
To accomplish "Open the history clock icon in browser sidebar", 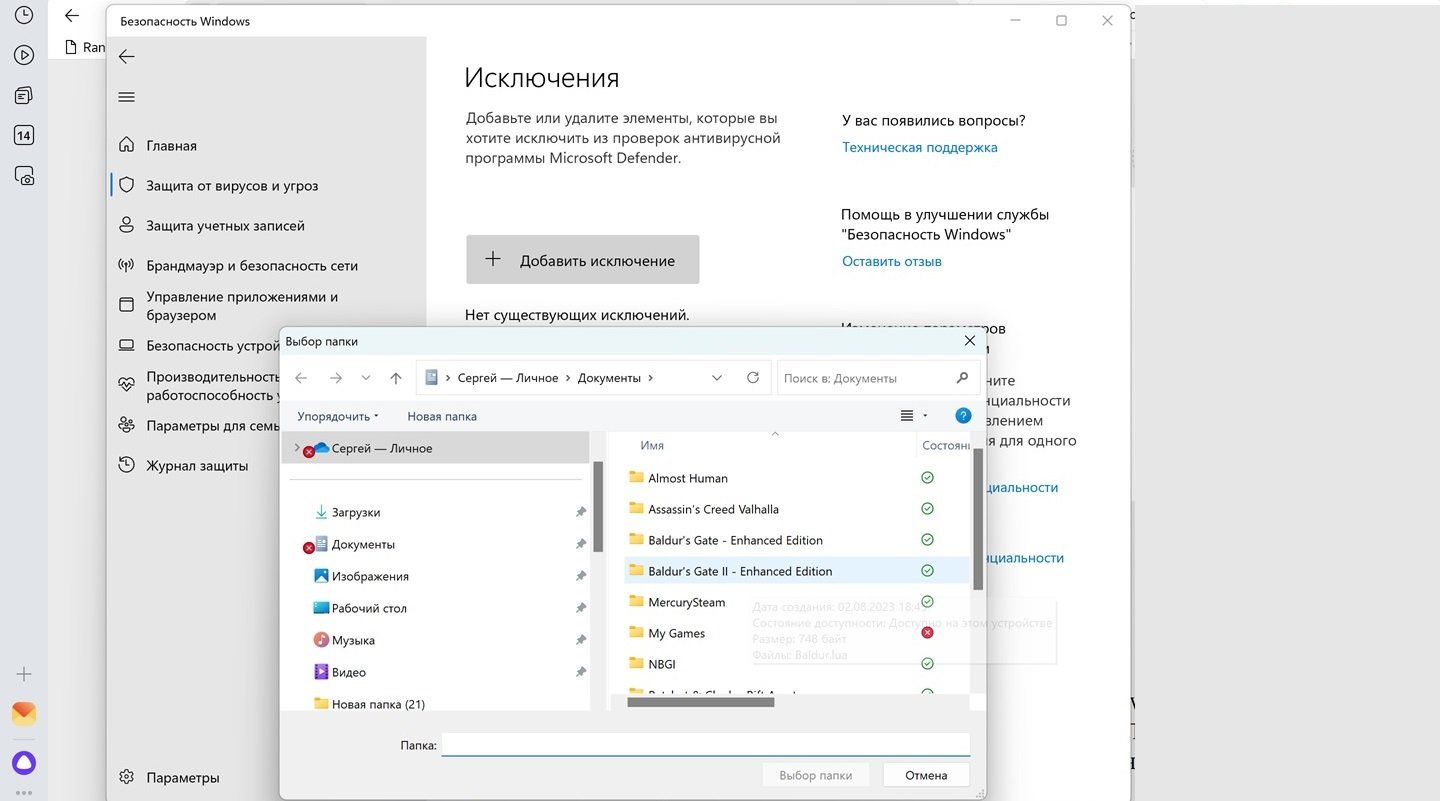I will tap(24, 16).
